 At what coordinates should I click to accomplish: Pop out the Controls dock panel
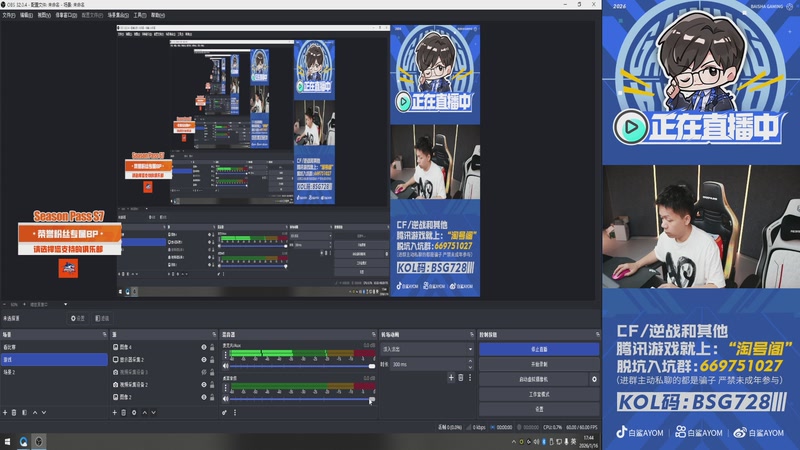[597, 335]
